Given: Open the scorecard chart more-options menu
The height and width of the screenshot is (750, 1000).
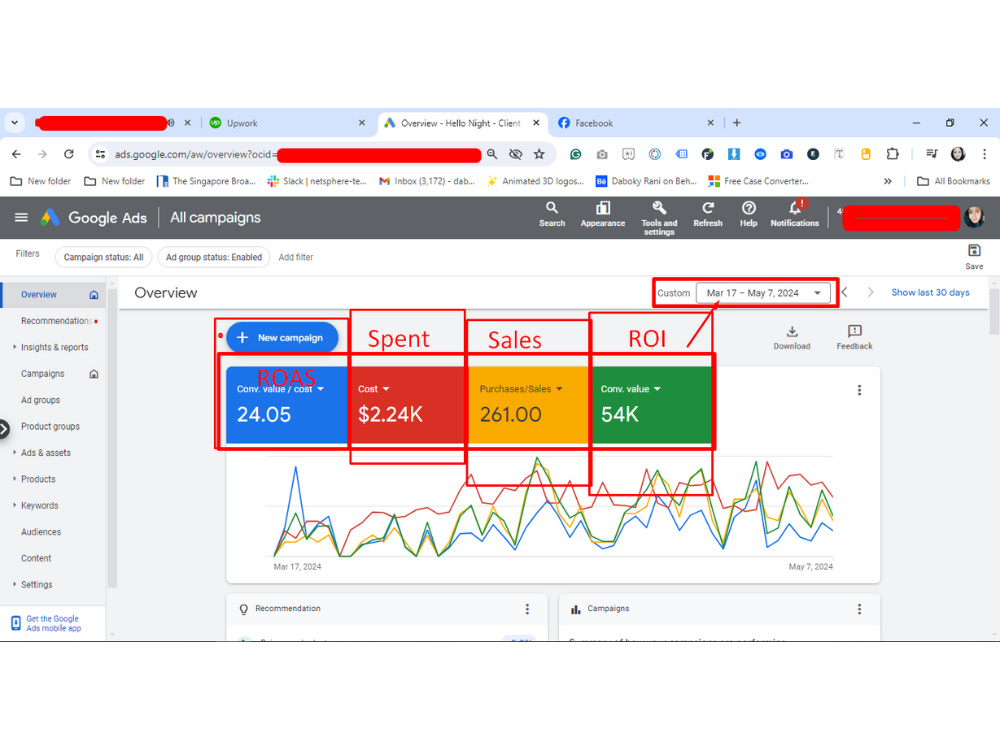Looking at the screenshot, I should 859,390.
